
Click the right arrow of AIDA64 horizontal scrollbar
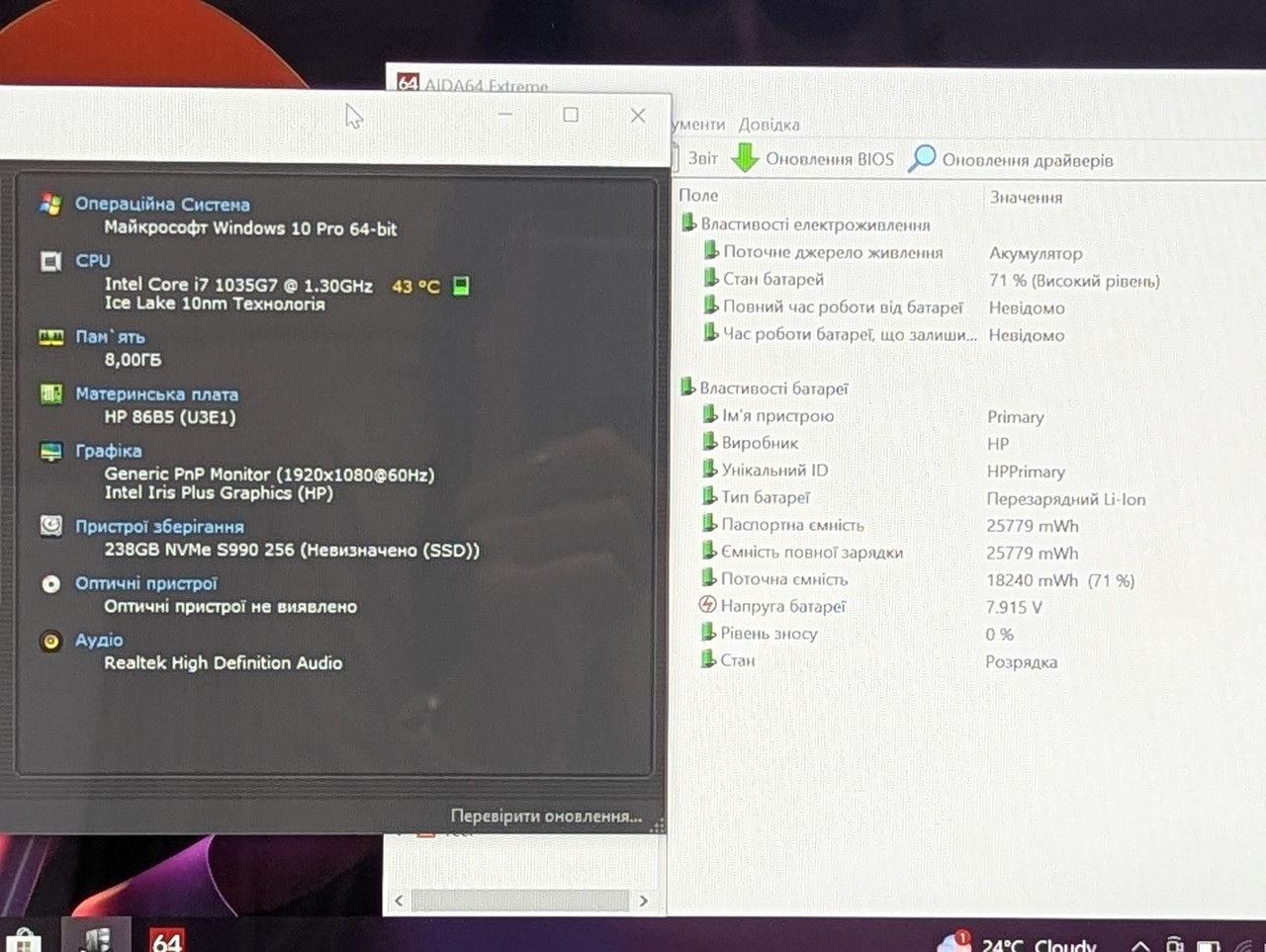pyautogui.click(x=644, y=901)
